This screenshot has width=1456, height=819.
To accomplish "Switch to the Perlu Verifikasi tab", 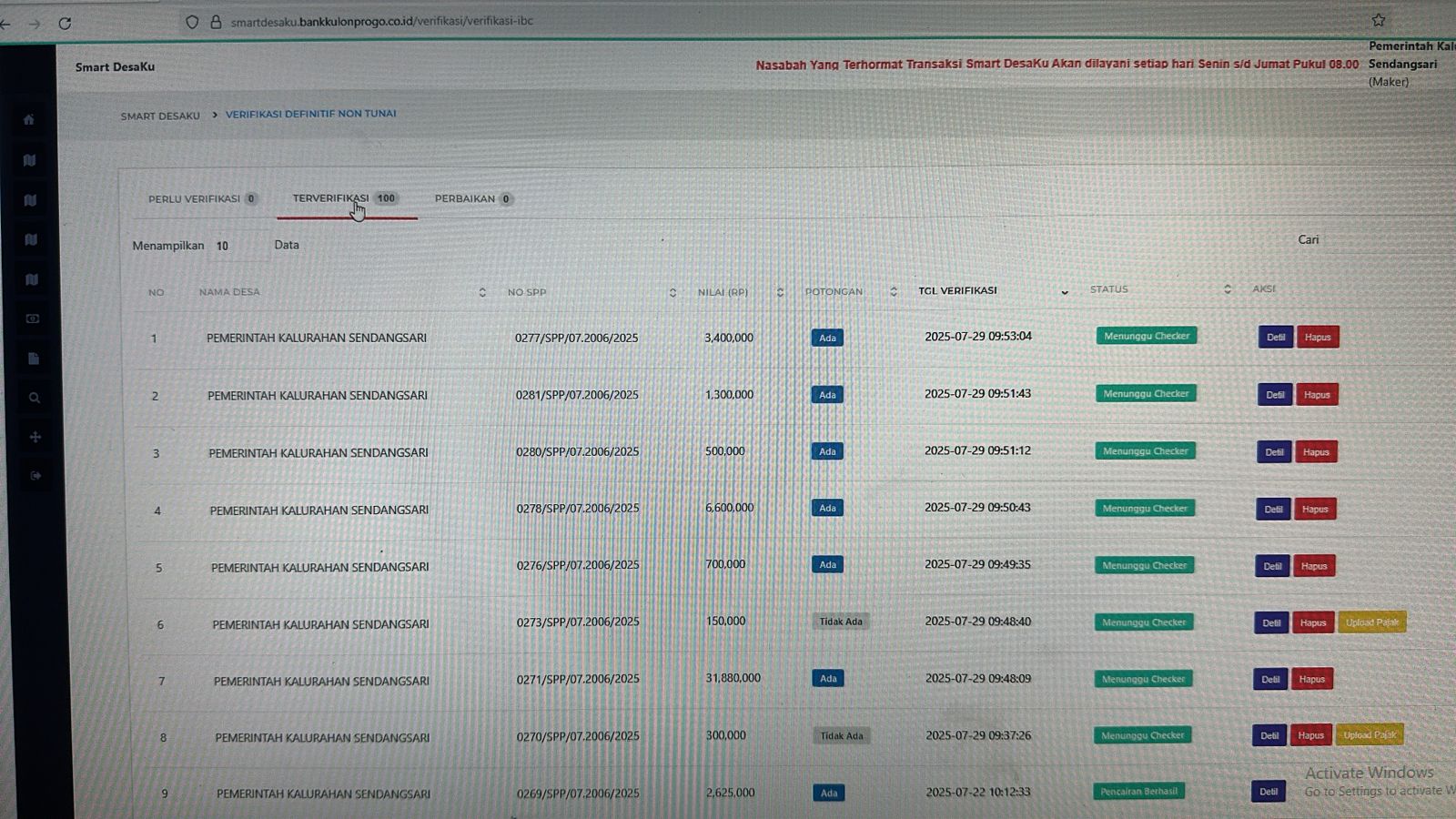I will (x=203, y=198).
